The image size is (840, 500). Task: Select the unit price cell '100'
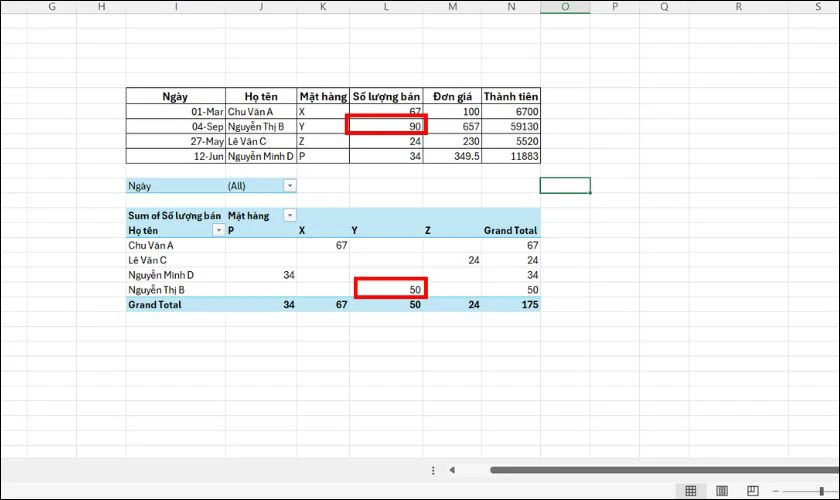pyautogui.click(x=452, y=111)
